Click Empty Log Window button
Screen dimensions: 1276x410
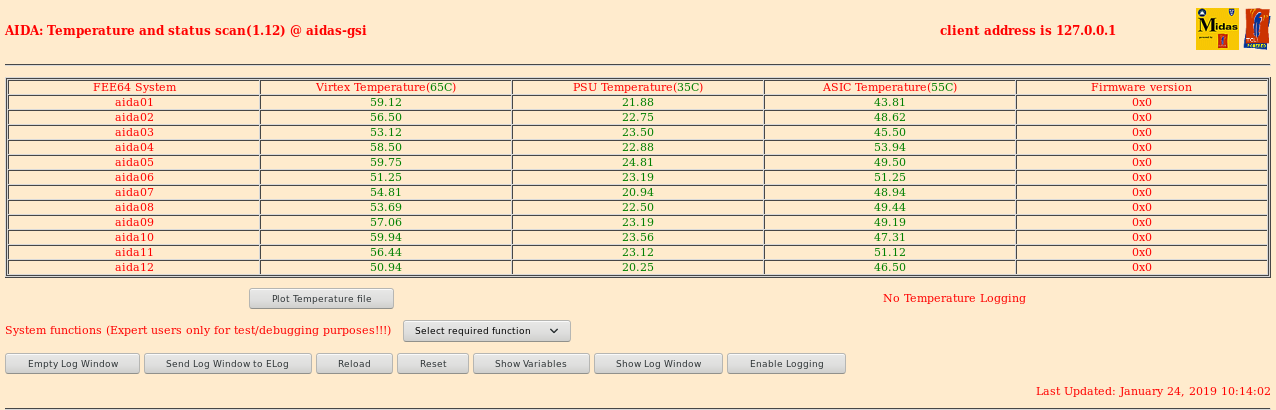tap(73, 364)
